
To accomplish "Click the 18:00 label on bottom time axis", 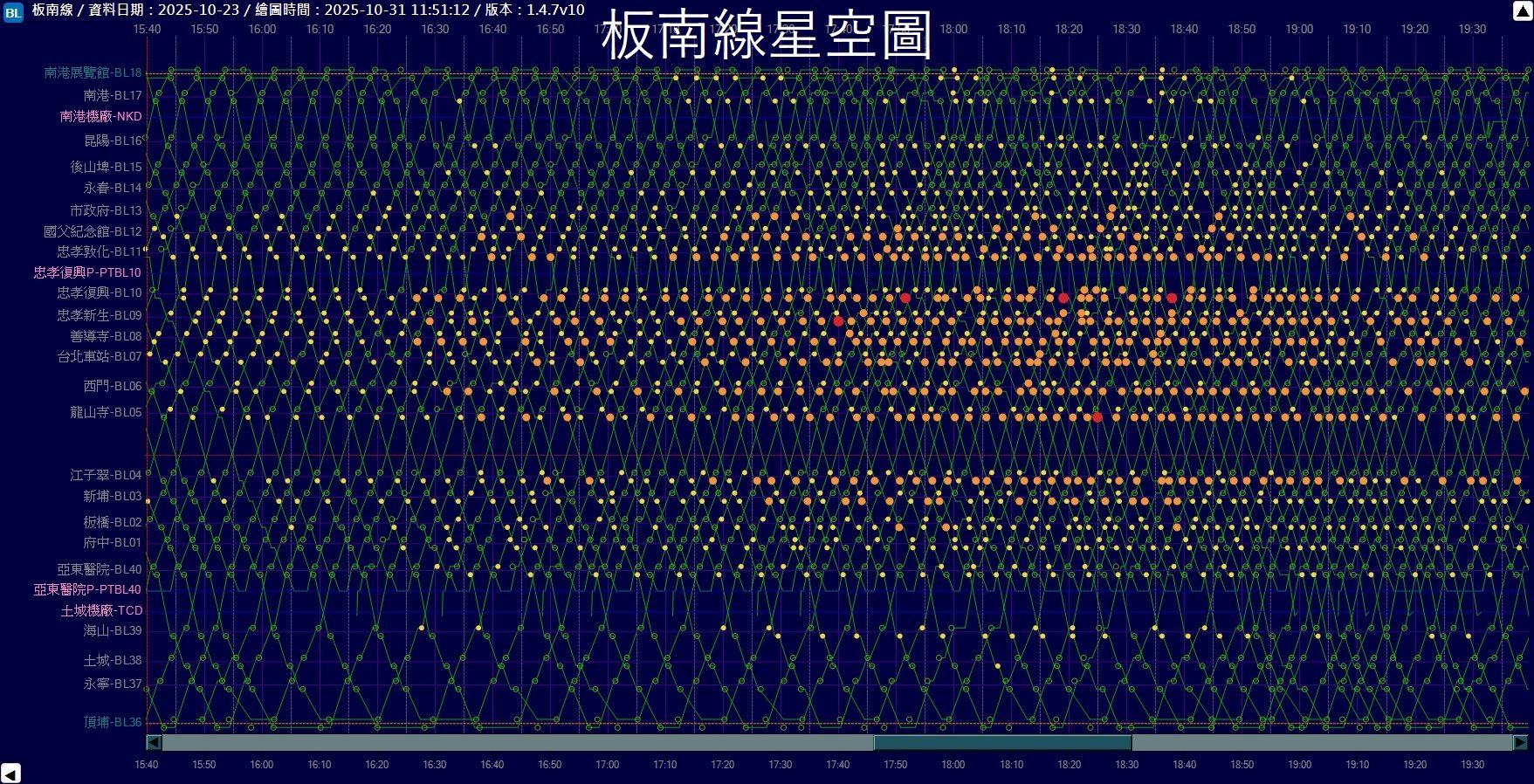I will click(x=953, y=764).
